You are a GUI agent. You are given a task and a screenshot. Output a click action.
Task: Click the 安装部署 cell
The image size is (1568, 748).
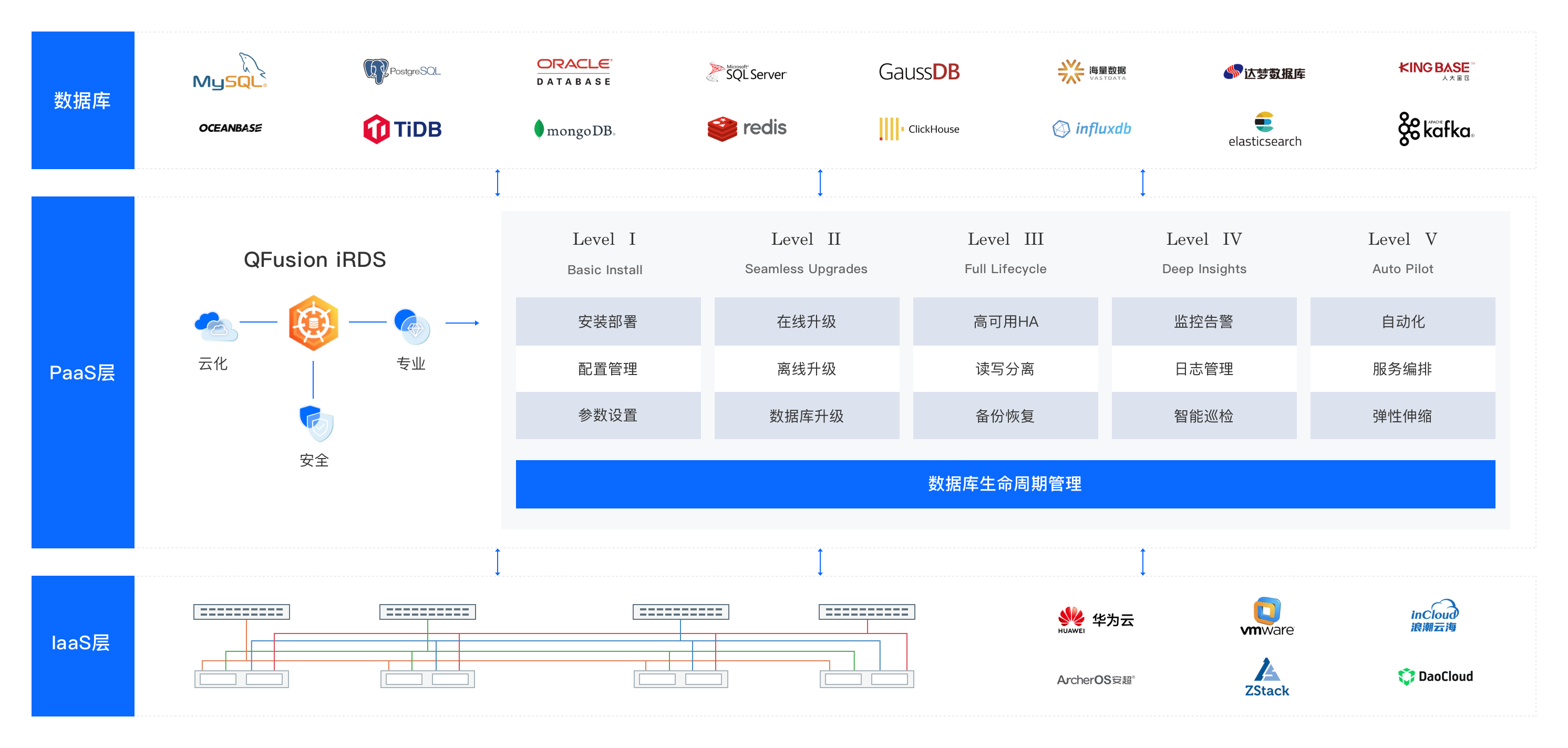click(x=608, y=321)
